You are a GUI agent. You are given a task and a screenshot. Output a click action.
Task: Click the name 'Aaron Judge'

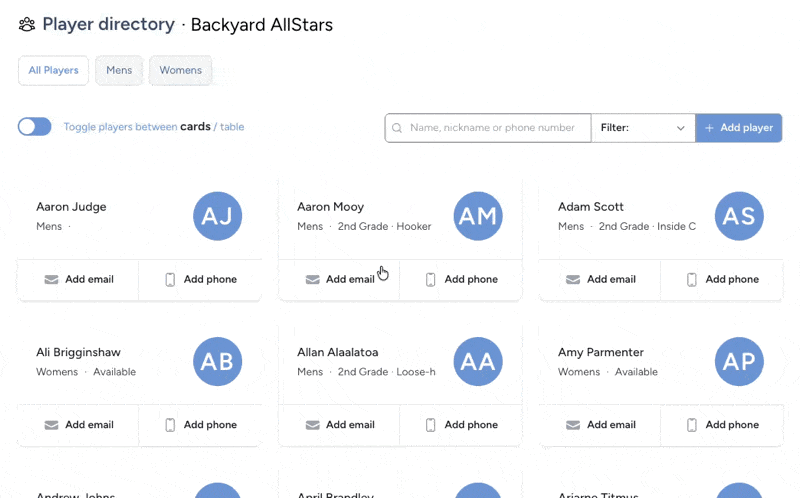71,207
